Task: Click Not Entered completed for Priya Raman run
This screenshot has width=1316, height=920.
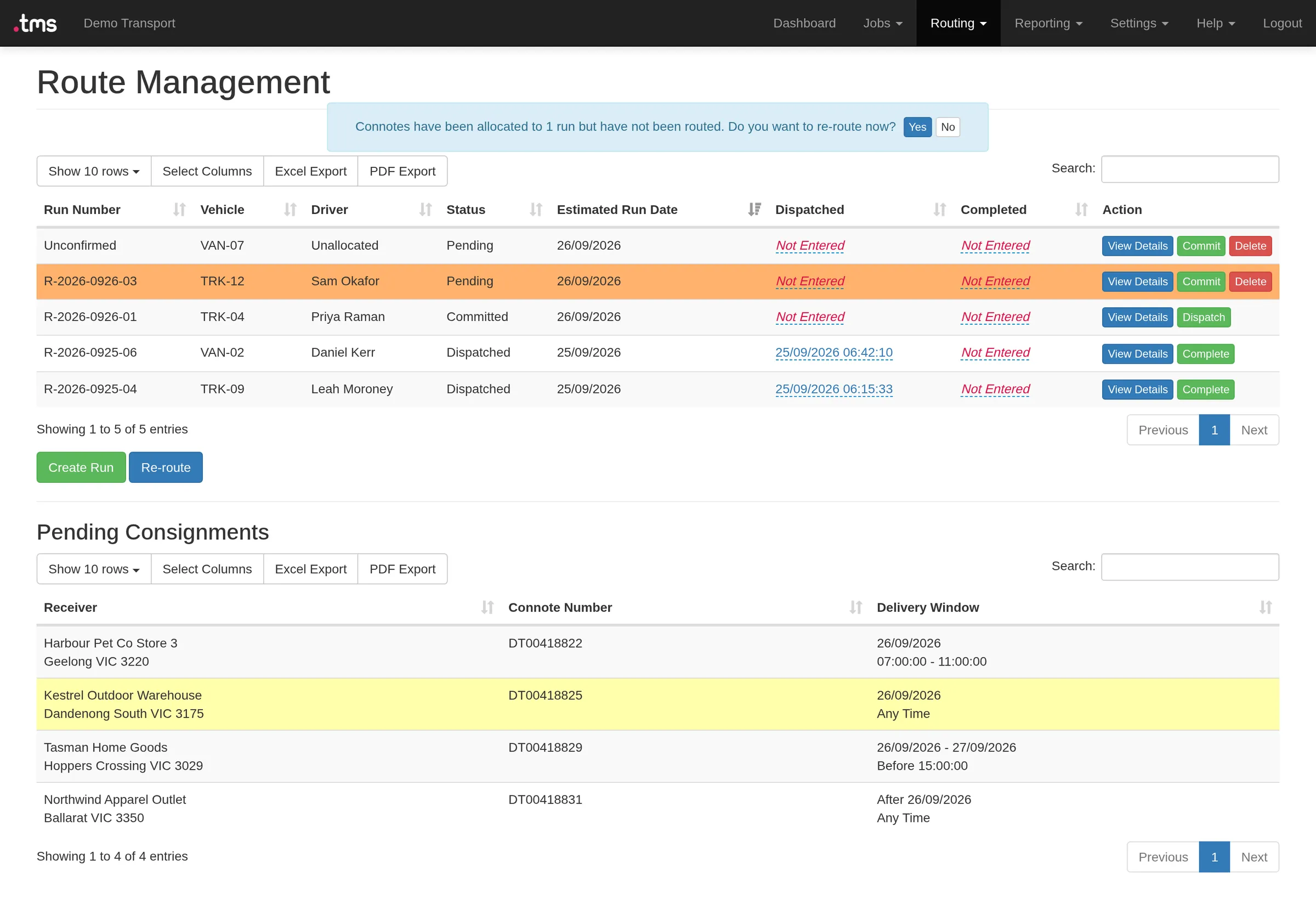Action: coord(995,317)
